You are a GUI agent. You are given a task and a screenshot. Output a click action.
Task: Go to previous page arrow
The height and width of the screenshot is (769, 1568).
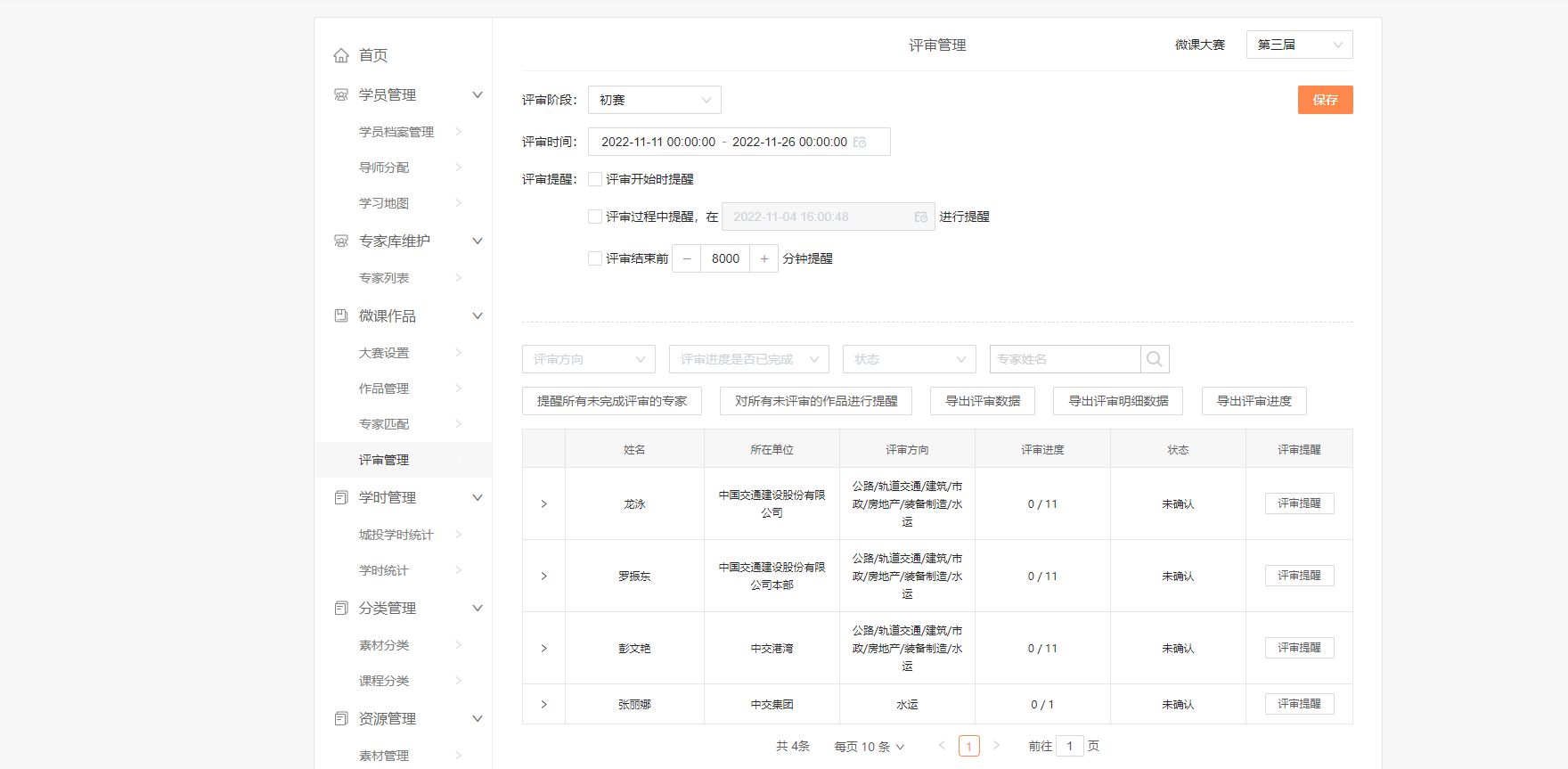[x=942, y=746]
